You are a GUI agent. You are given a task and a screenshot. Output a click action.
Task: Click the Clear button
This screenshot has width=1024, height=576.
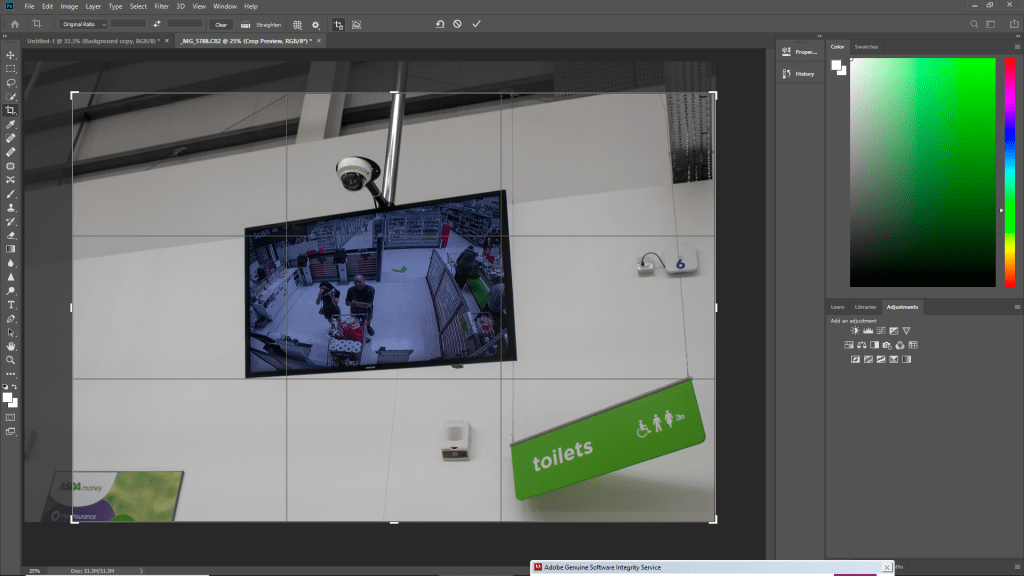coord(221,24)
